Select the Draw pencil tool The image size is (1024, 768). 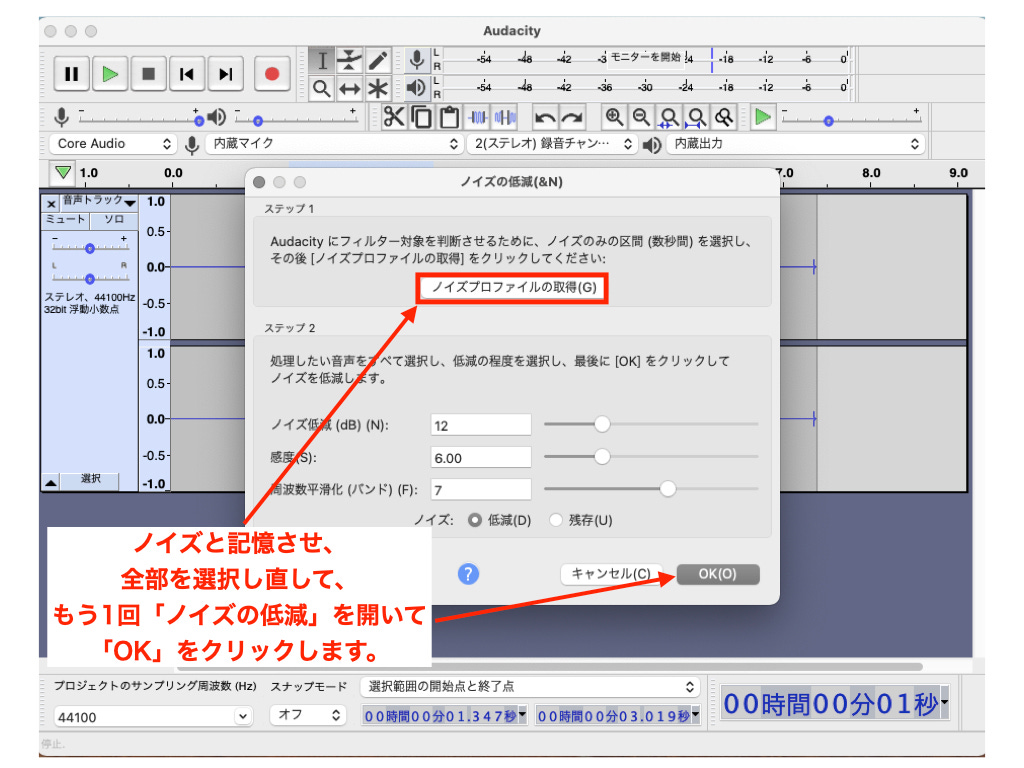378,60
